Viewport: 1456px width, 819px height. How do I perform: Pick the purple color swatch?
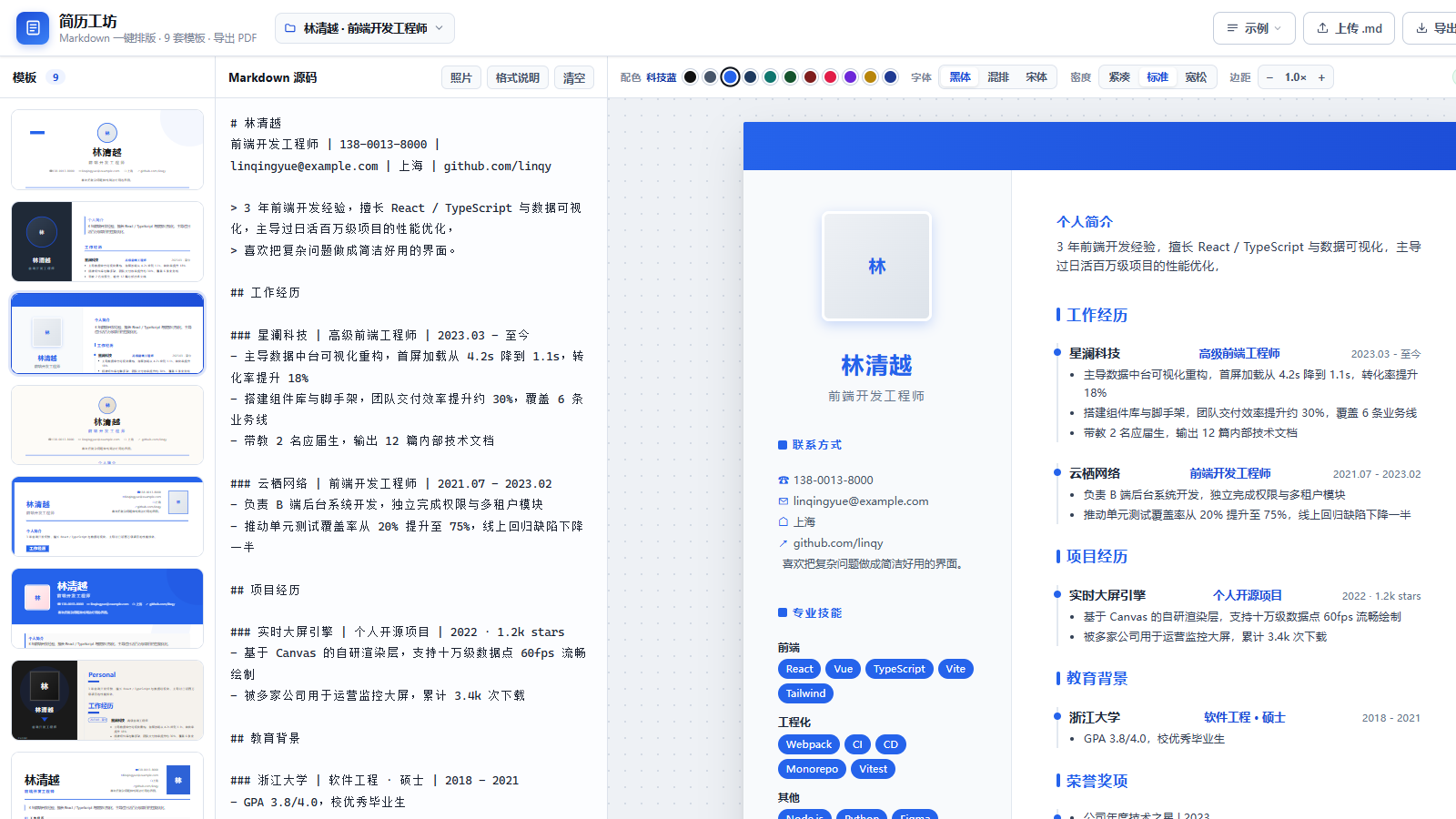pos(850,77)
